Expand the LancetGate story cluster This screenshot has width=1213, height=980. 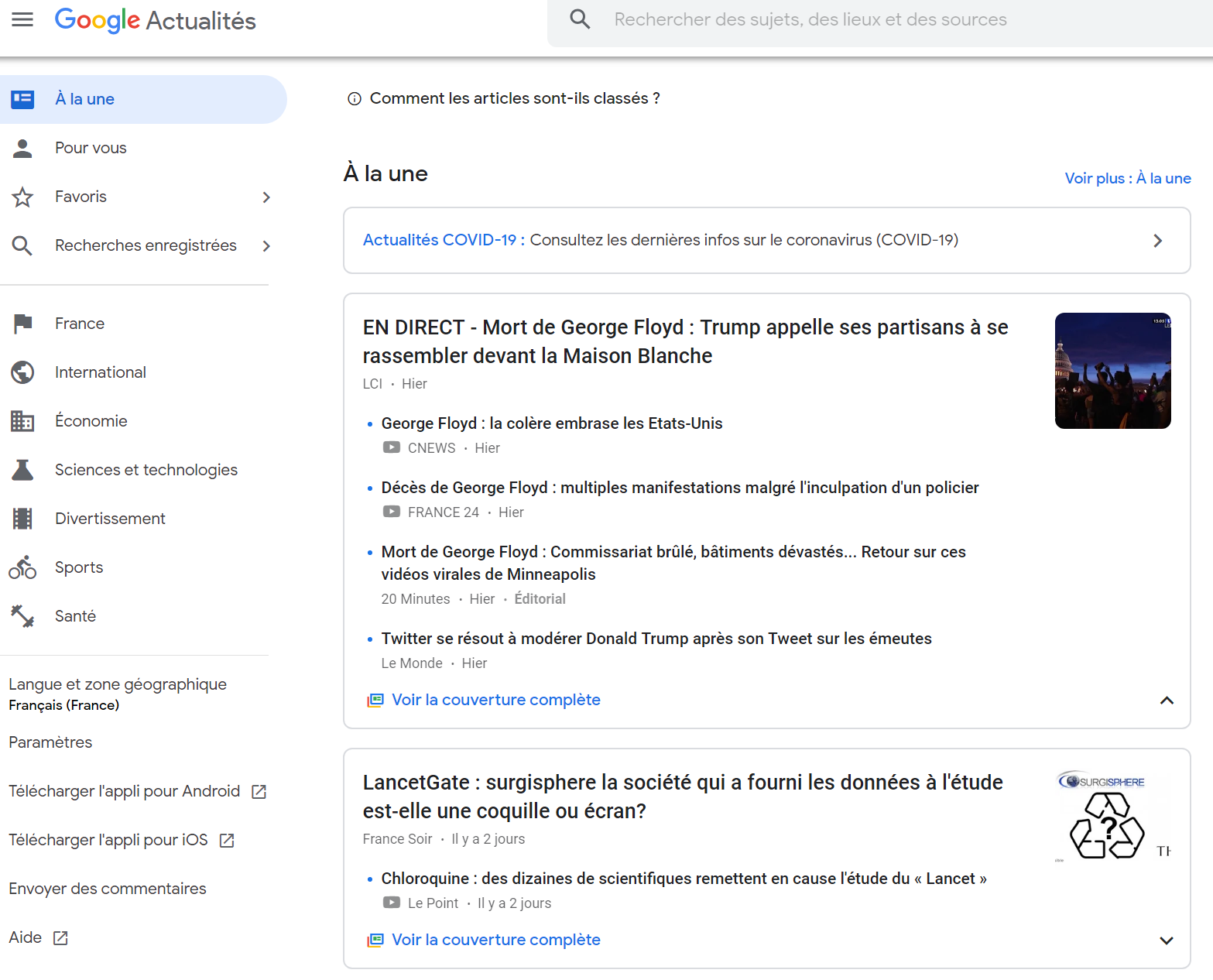click(x=1166, y=941)
